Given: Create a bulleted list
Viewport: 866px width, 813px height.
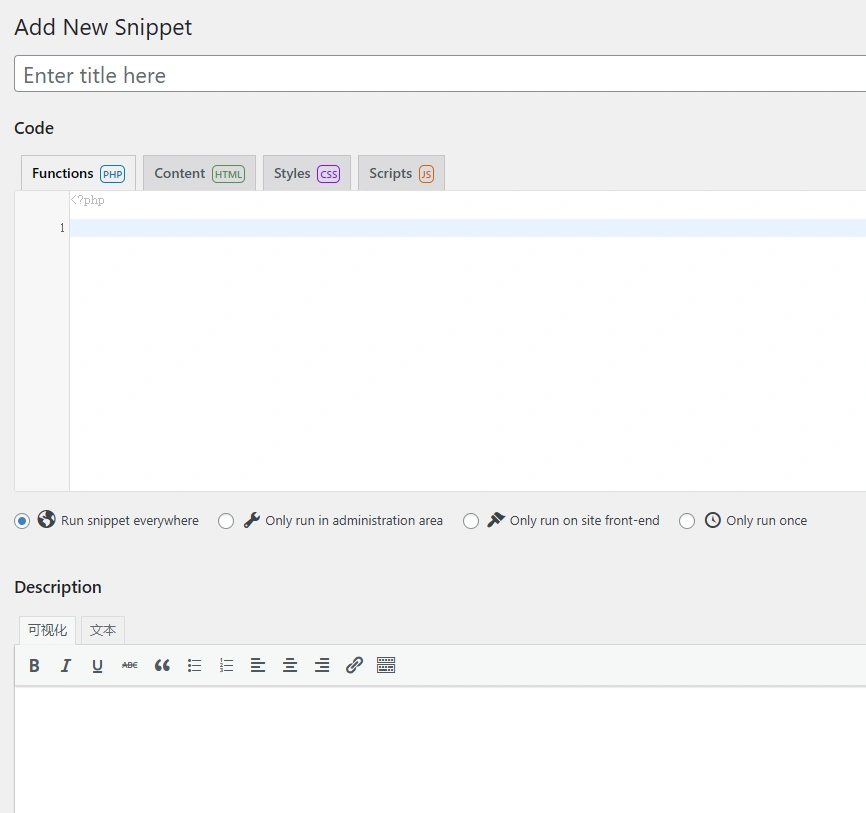Looking at the screenshot, I should pyautogui.click(x=194, y=665).
